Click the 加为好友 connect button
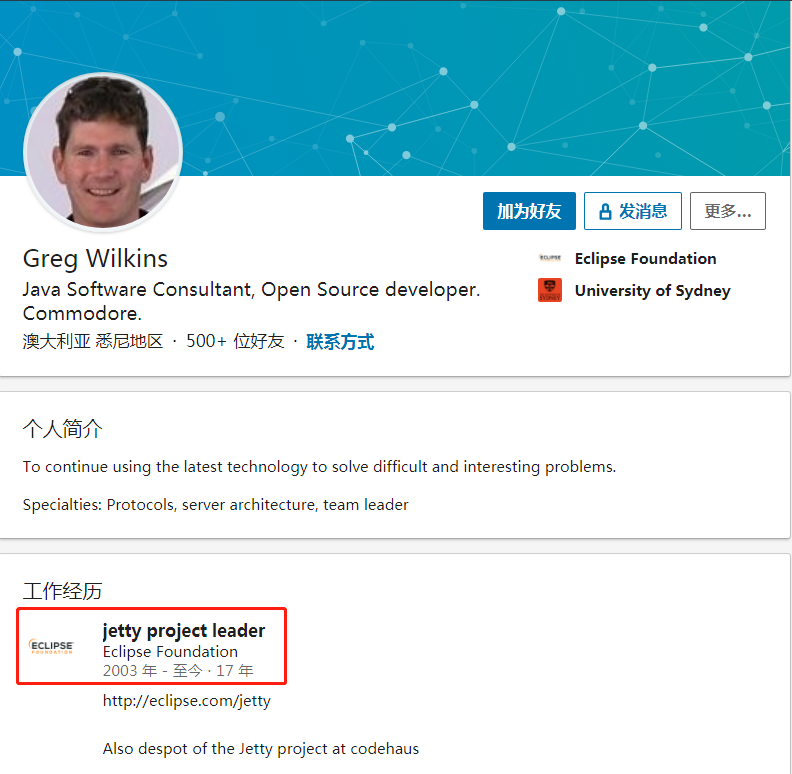Image resolution: width=792 pixels, height=774 pixels. [529, 211]
